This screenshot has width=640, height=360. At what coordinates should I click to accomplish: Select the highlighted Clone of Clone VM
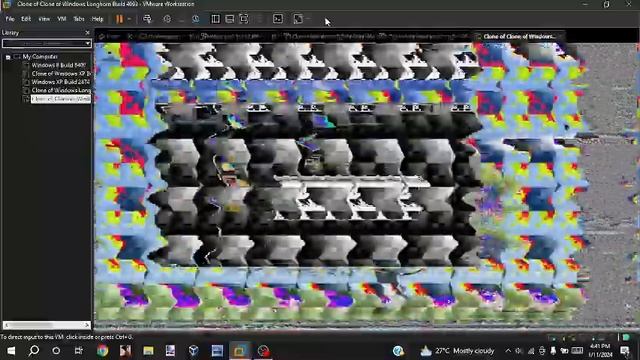pos(61,99)
